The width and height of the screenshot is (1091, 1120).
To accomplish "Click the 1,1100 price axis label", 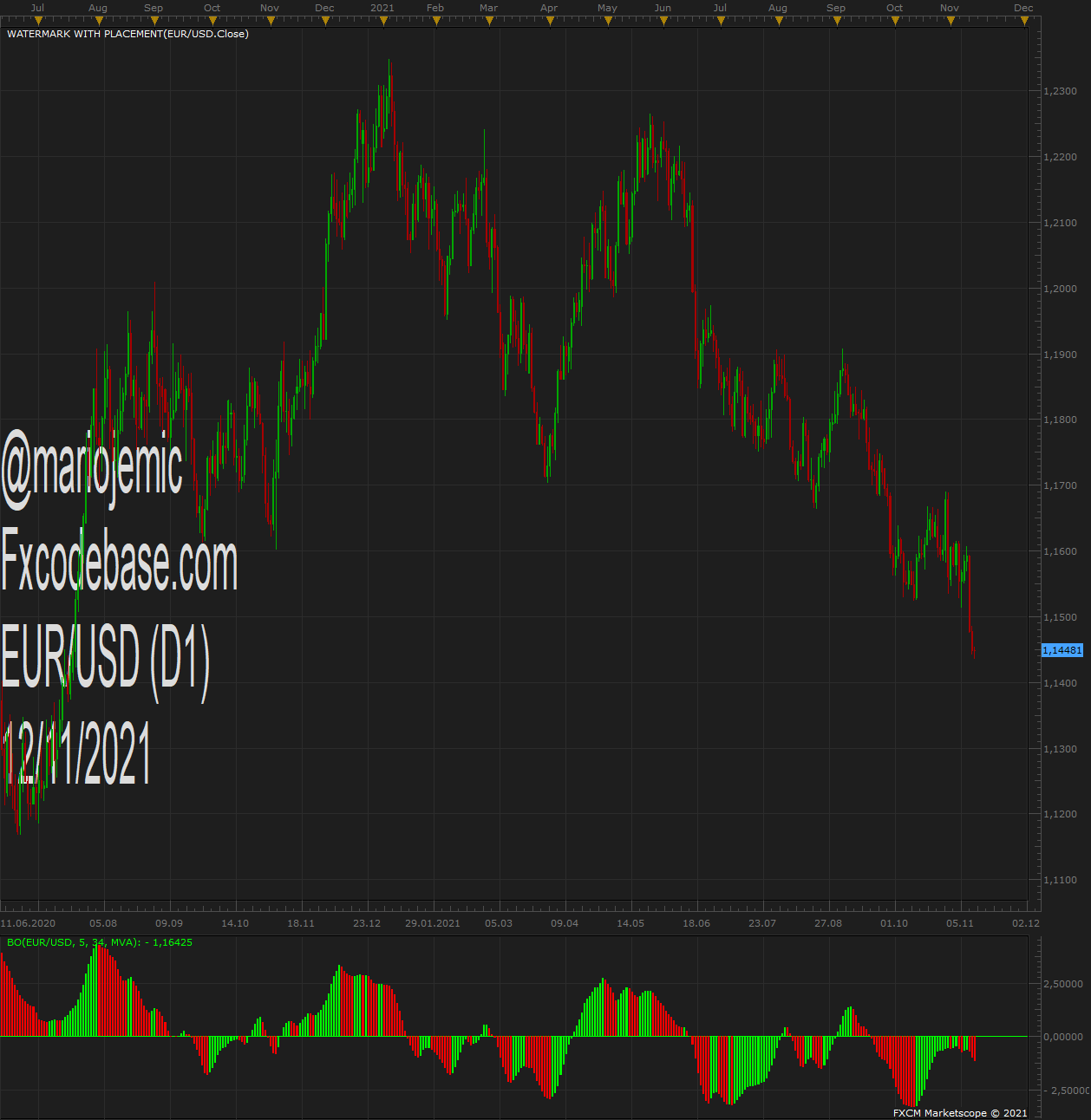I will coord(1060,880).
